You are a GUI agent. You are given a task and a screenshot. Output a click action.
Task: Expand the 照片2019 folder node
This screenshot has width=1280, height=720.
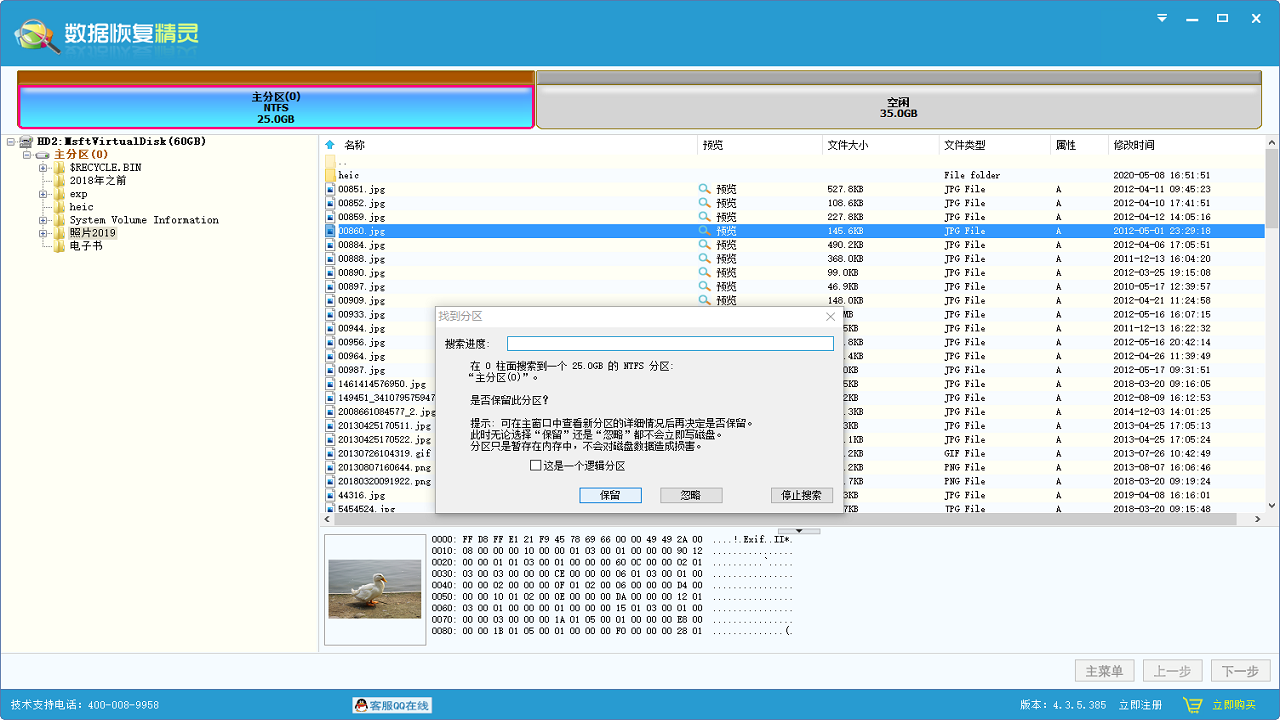click(43, 233)
